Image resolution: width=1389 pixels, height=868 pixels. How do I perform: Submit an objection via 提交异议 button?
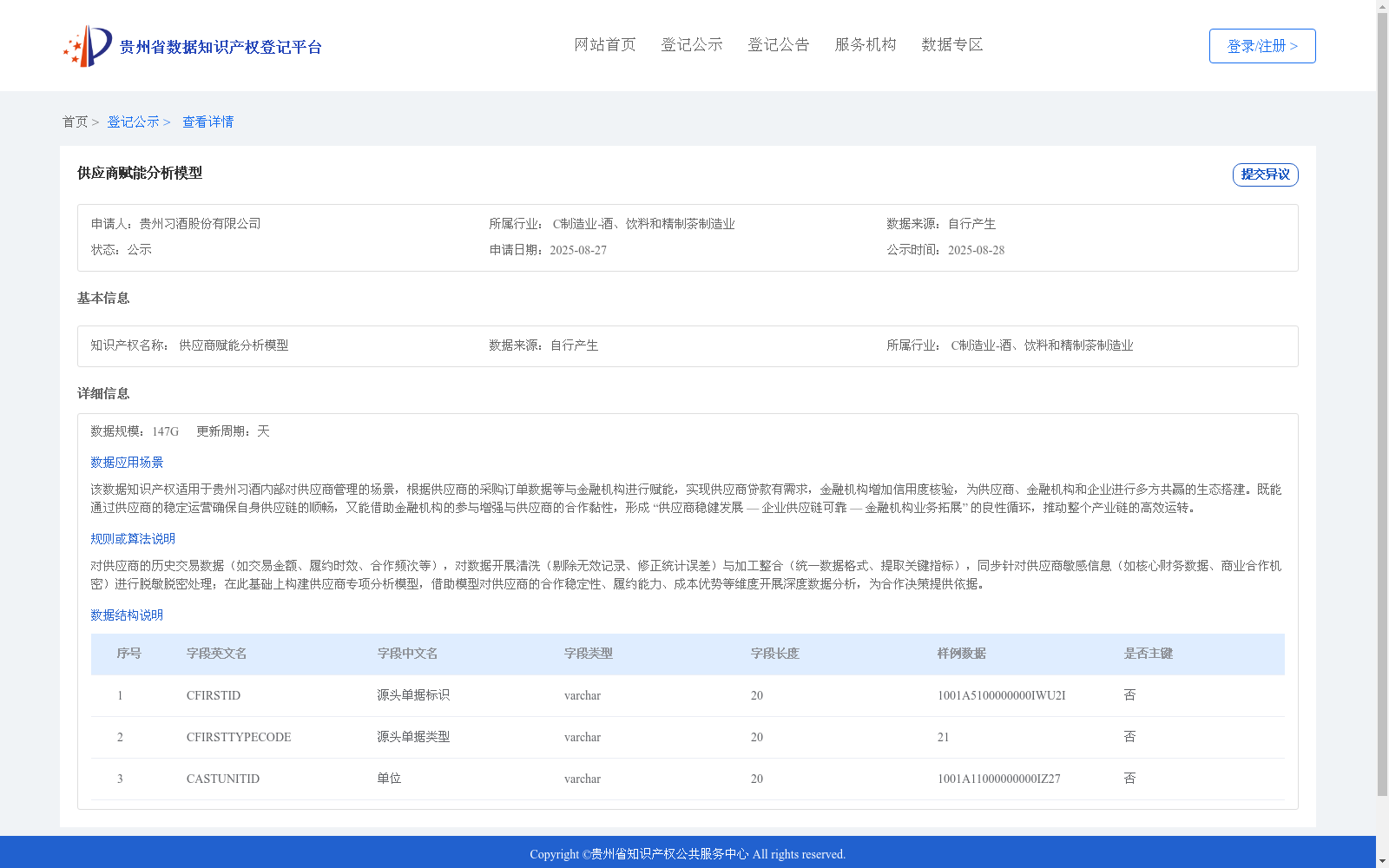tap(1266, 174)
